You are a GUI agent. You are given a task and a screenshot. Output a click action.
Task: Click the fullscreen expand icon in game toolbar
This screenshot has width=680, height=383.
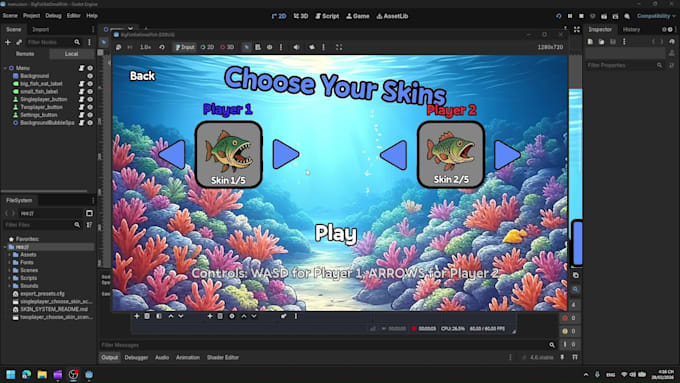[339, 47]
